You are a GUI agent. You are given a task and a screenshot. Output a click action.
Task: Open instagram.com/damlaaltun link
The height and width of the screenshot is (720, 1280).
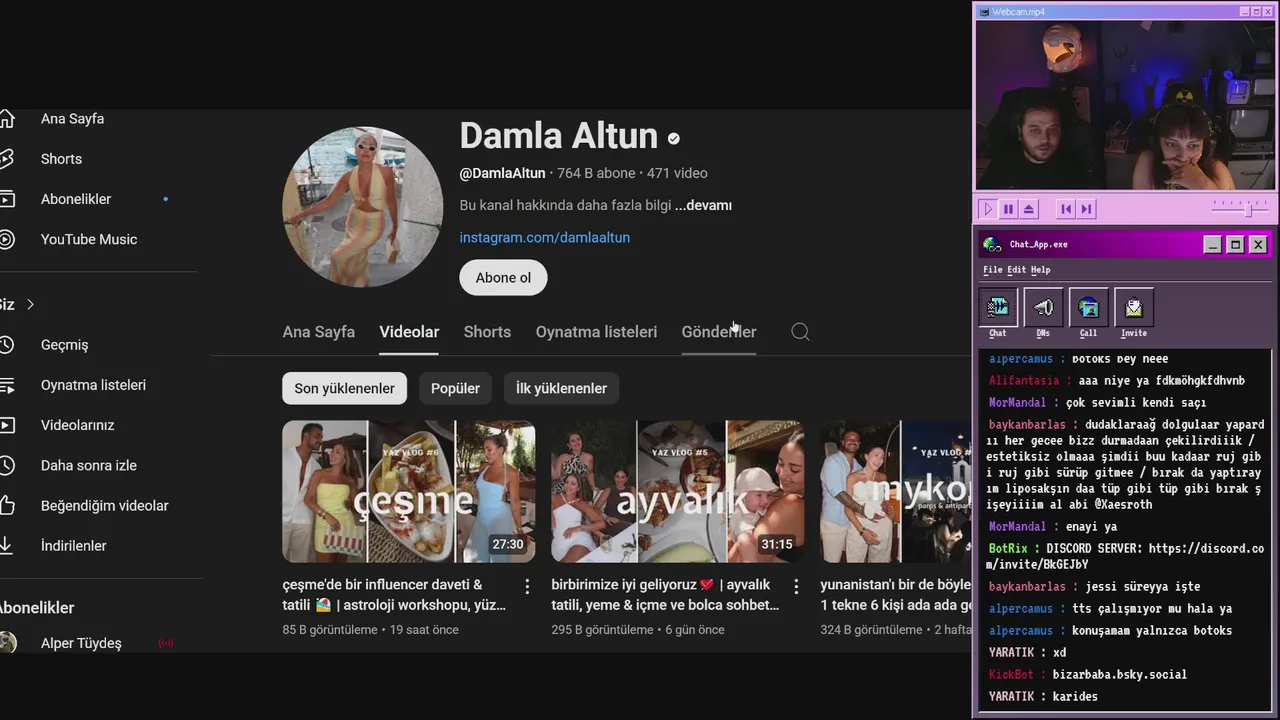pyautogui.click(x=545, y=237)
